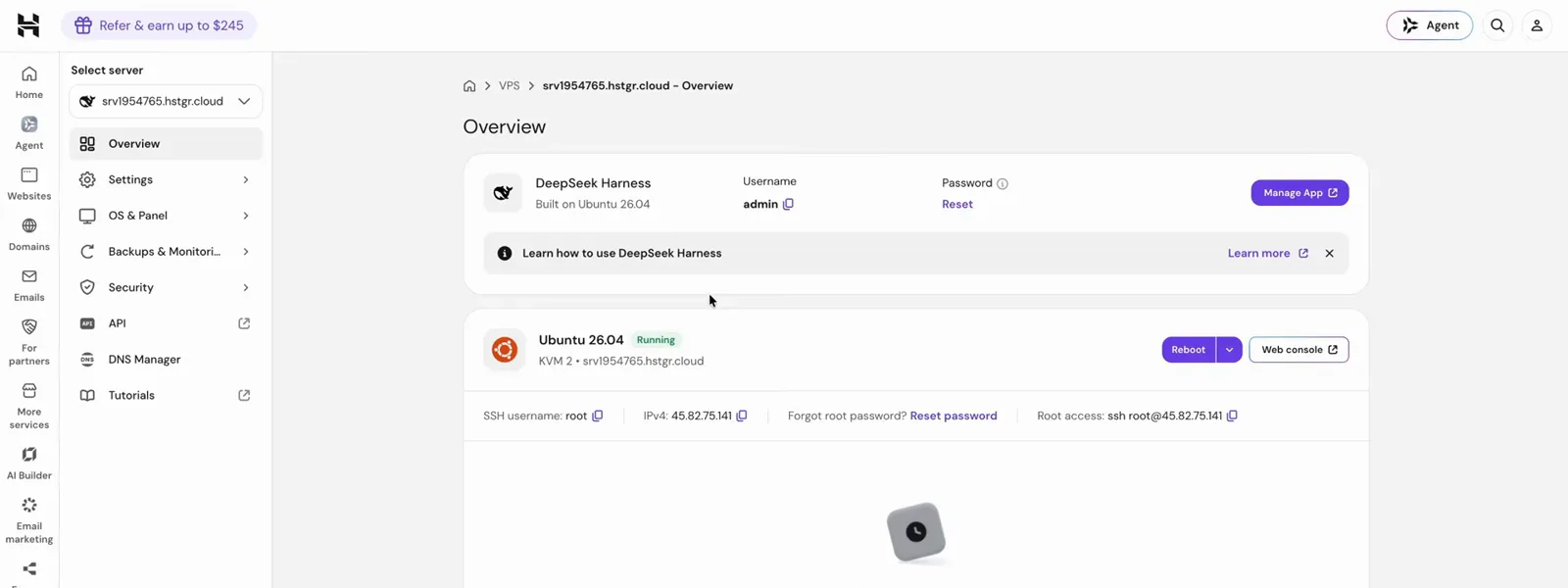
Task: Select Overview in sidebar
Action: click(166, 144)
